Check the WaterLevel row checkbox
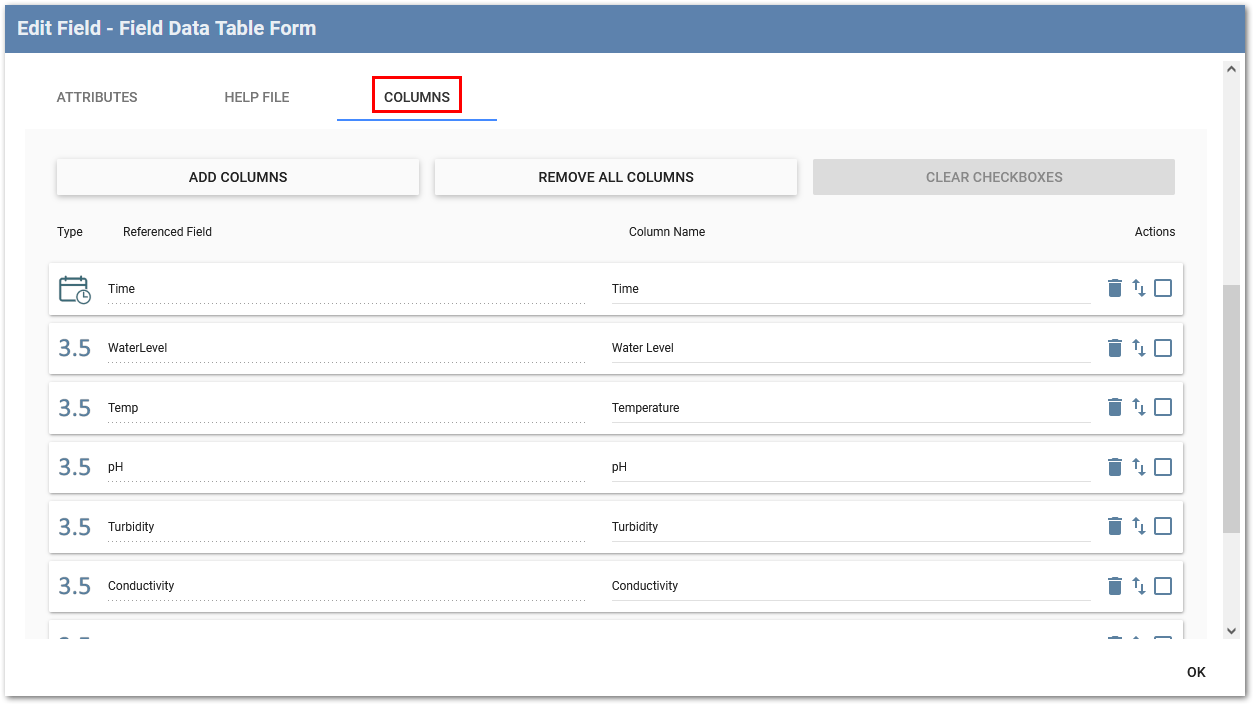This screenshot has height=705, width=1254. point(1163,348)
